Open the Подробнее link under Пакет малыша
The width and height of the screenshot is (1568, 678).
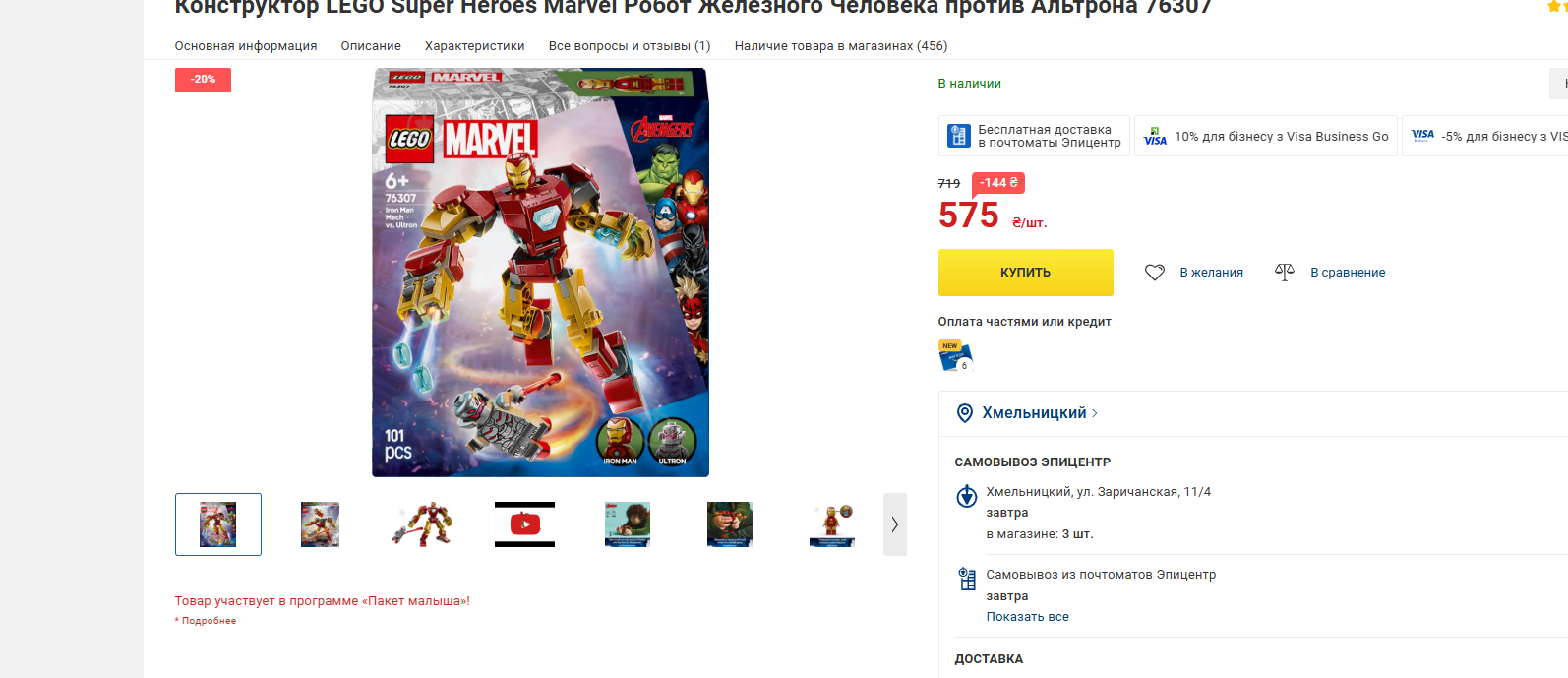click(209, 621)
